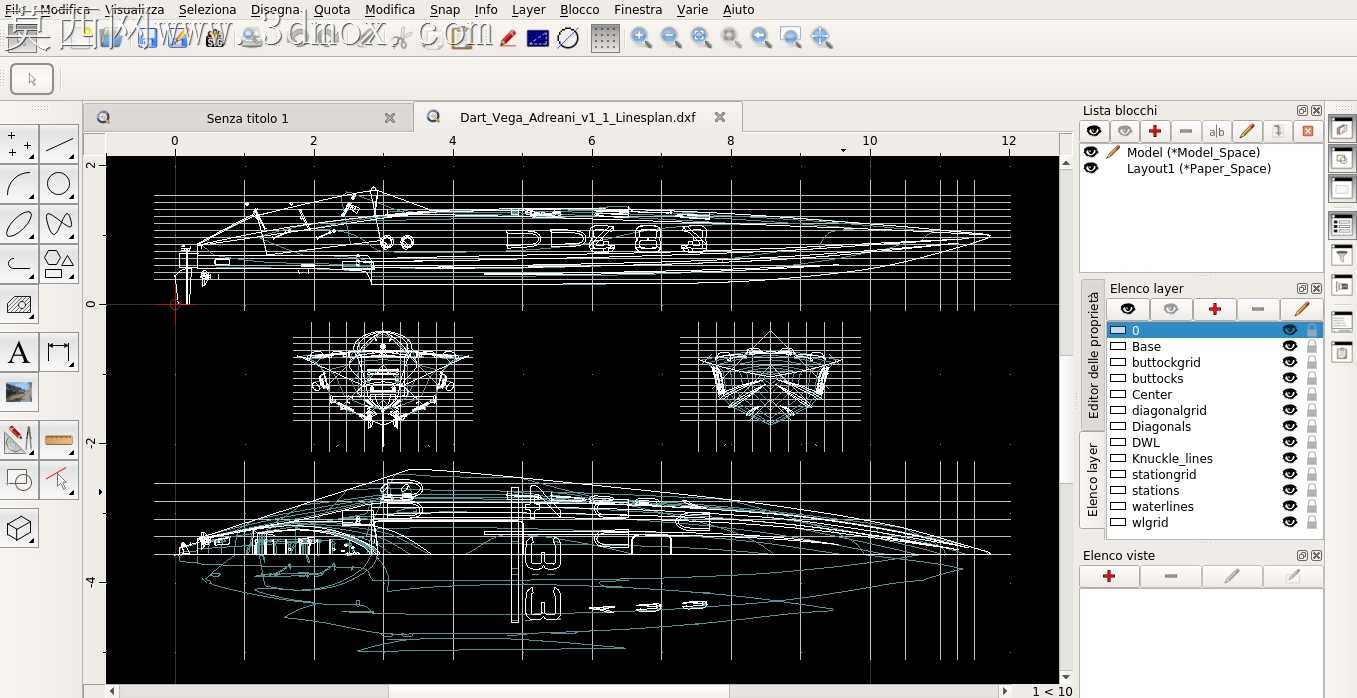This screenshot has width=1357, height=698.
Task: Open the Dimension tools icon
Action: 59,352
